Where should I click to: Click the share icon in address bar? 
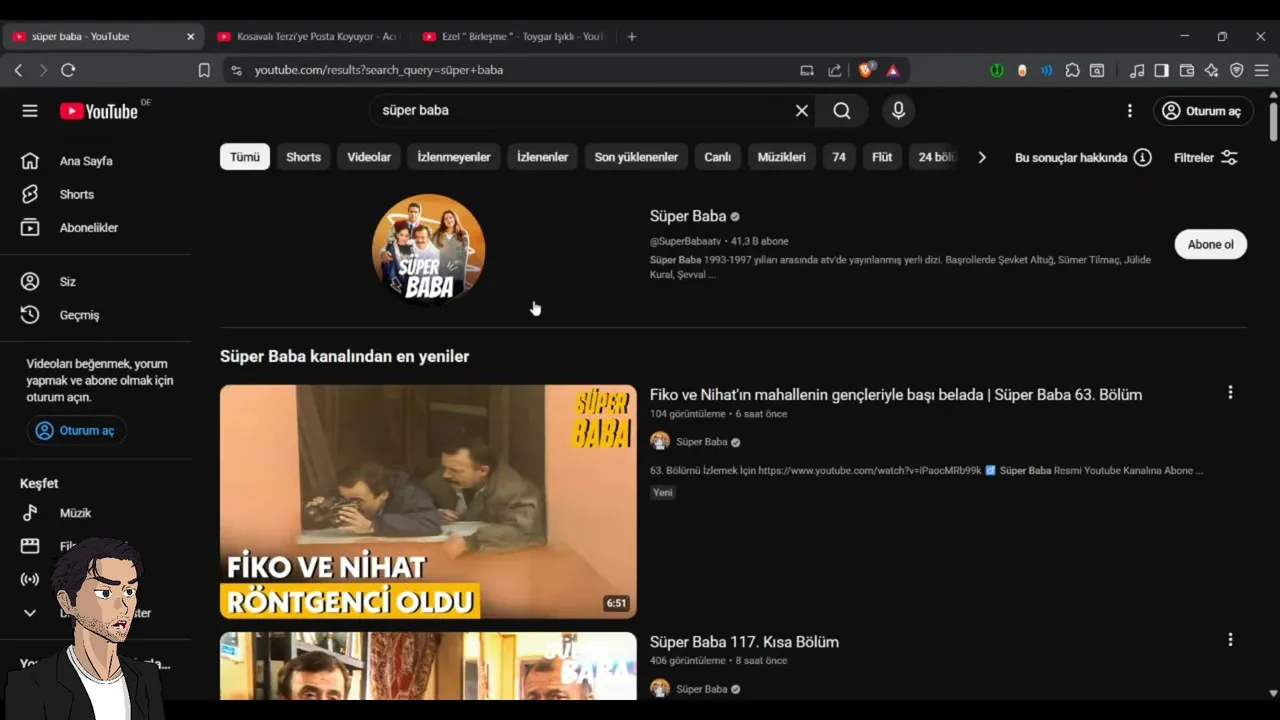834,70
